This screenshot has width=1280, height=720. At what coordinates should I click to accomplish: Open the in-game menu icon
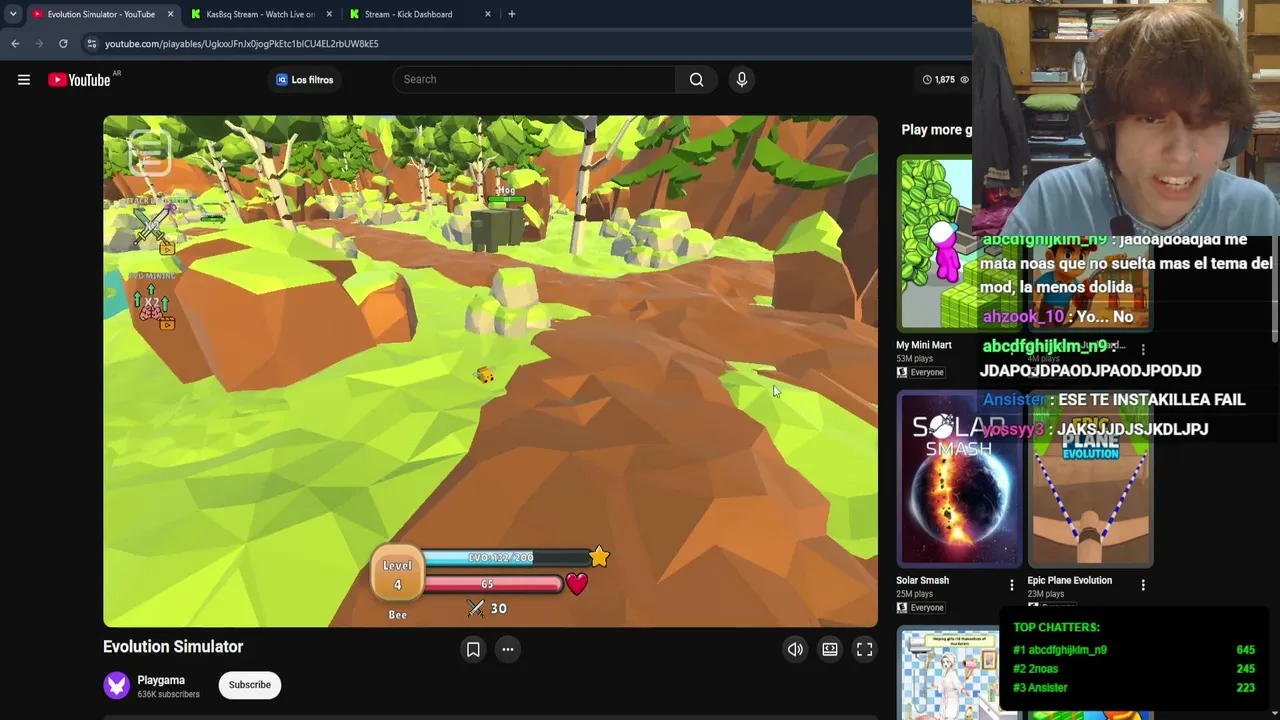click(149, 154)
